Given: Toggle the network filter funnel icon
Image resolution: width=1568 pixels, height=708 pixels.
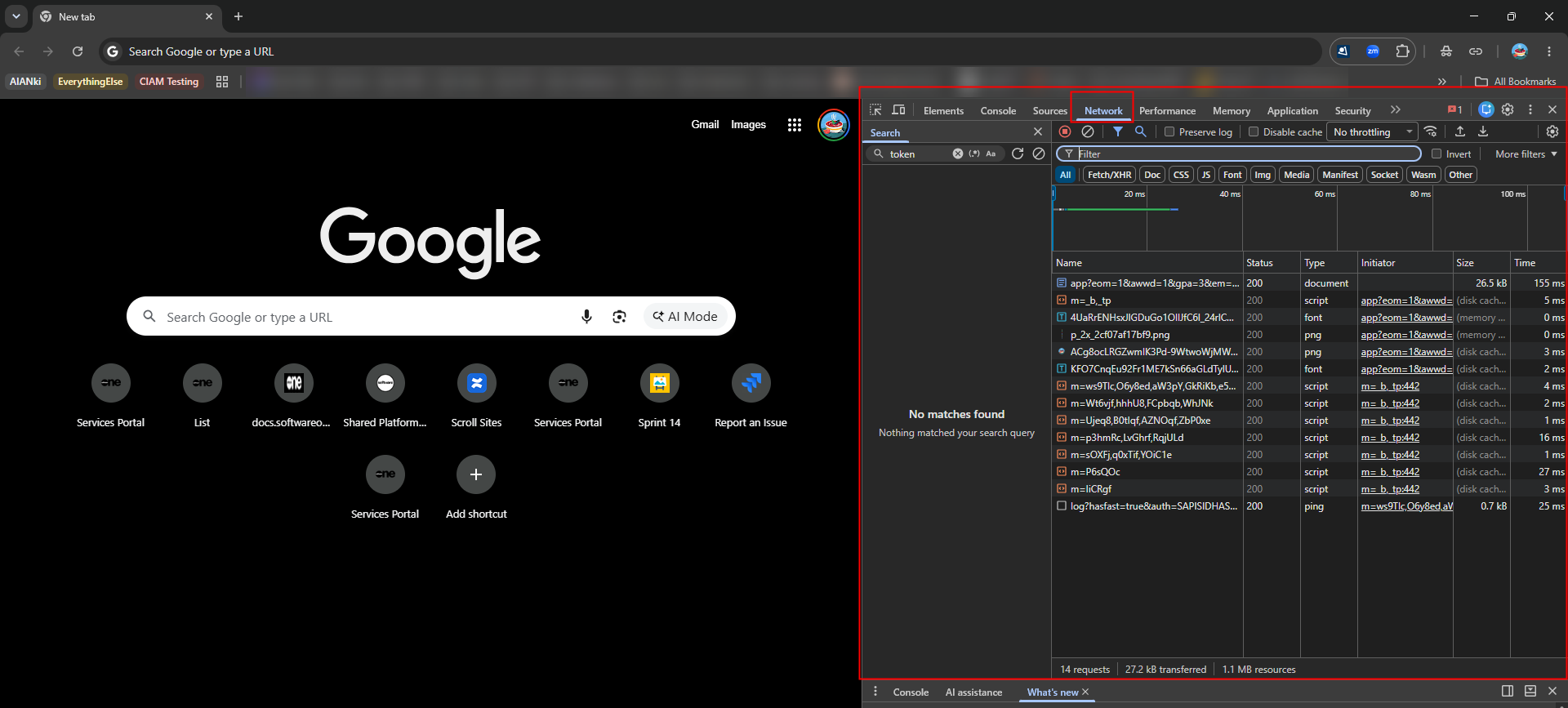Looking at the screenshot, I should [1118, 131].
